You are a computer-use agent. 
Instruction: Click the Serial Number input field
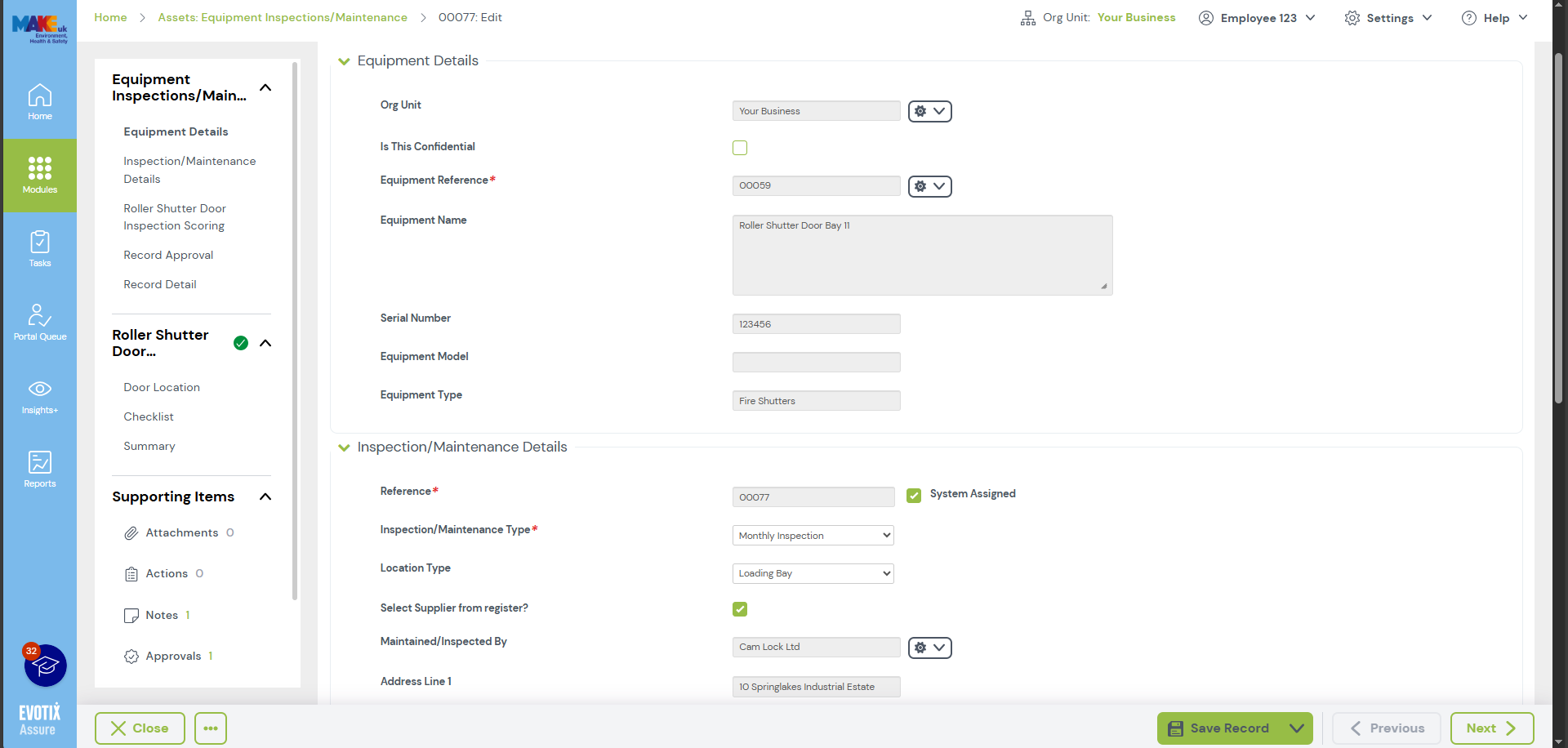[x=816, y=324]
